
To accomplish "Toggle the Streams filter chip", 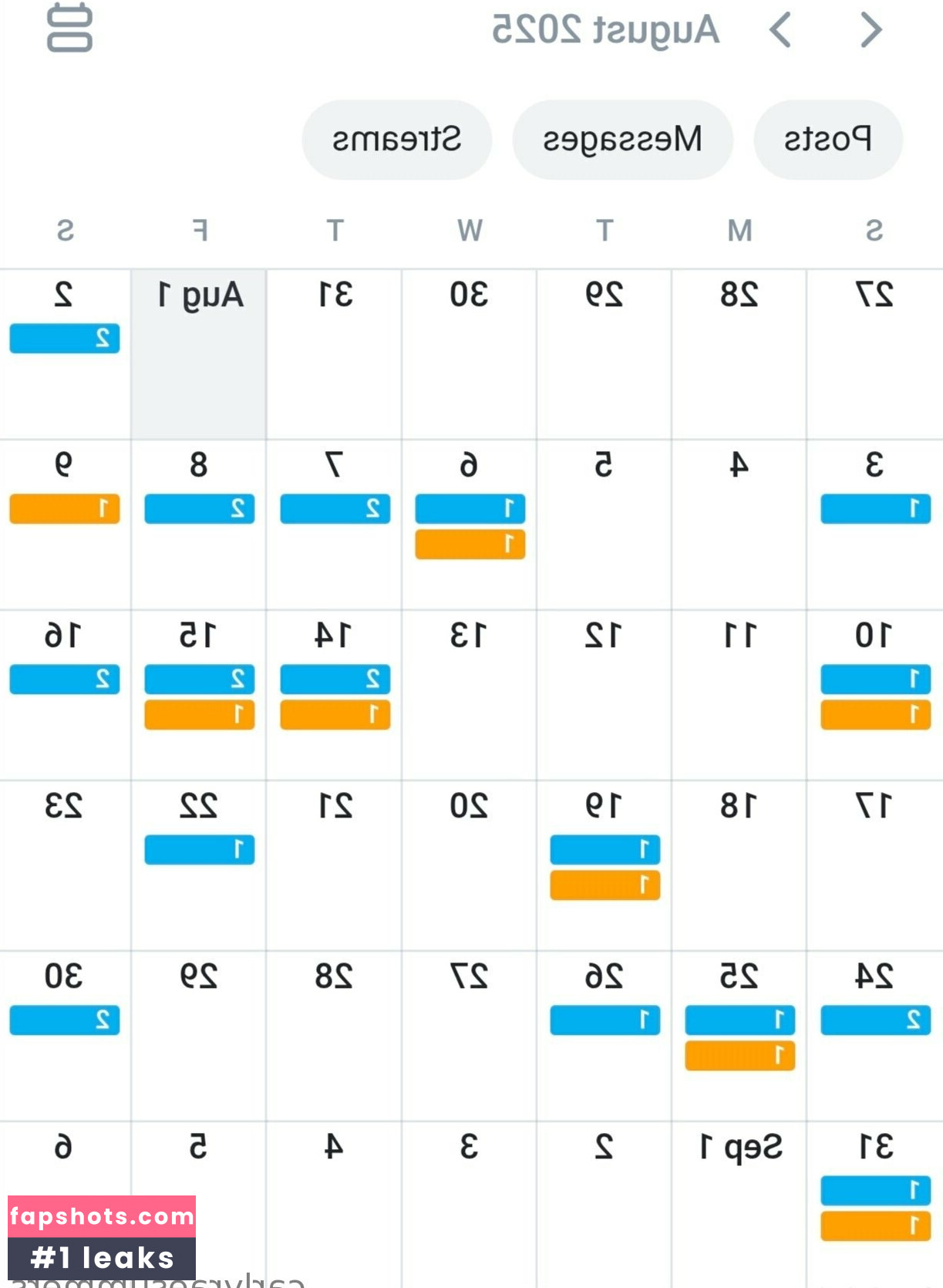I will 397,140.
